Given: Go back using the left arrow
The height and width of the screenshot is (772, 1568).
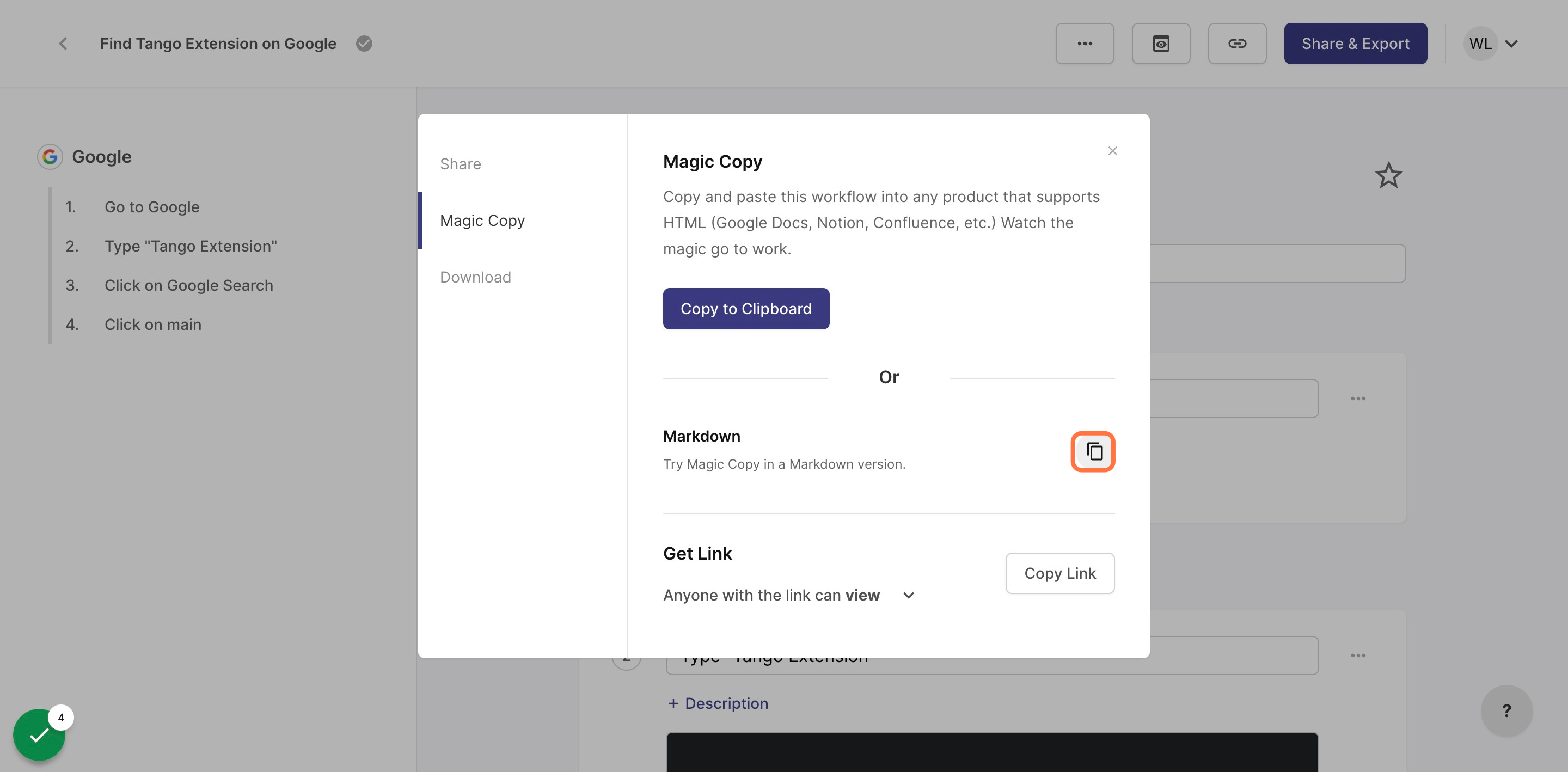Looking at the screenshot, I should click(63, 43).
